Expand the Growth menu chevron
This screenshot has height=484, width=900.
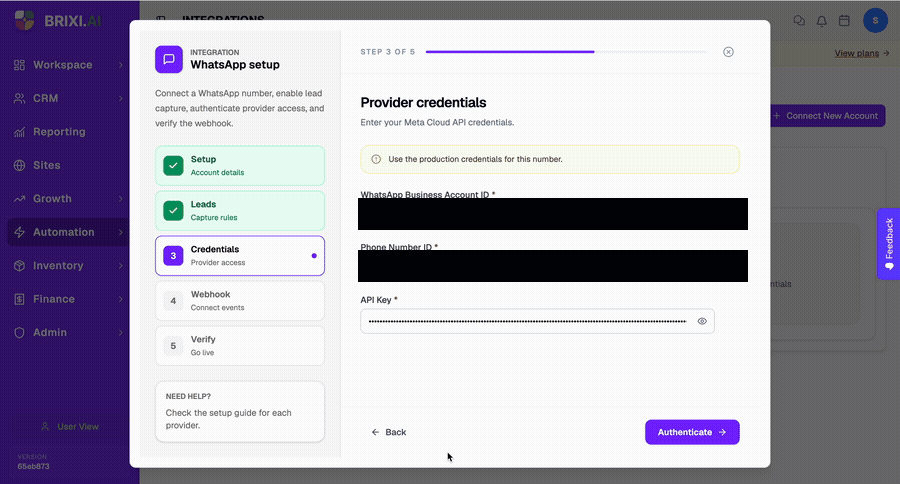point(121,199)
